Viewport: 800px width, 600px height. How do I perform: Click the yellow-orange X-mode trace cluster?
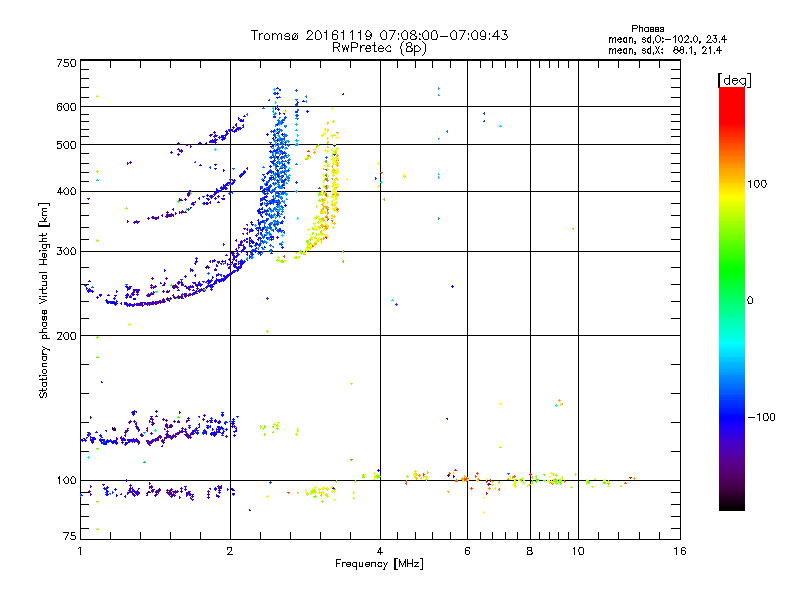[327, 196]
